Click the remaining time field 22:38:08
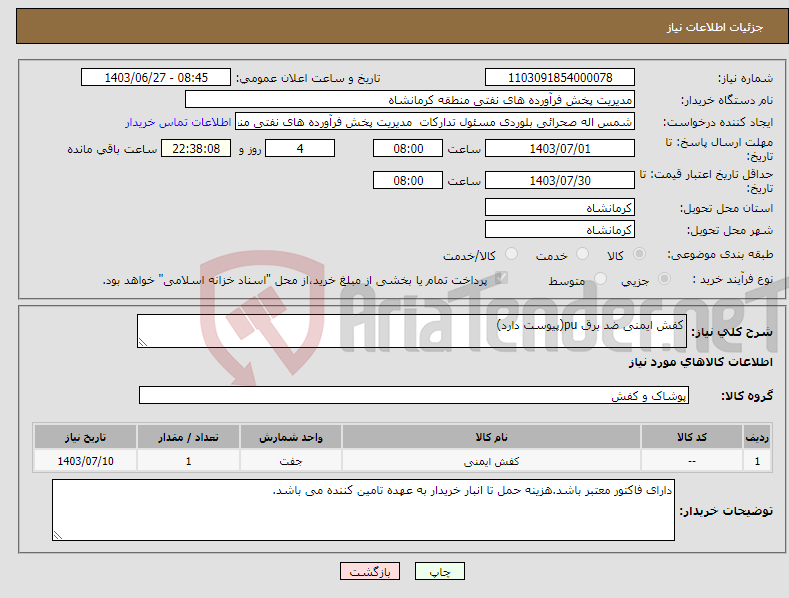Screen dimensions: 789x598 click(x=196, y=148)
